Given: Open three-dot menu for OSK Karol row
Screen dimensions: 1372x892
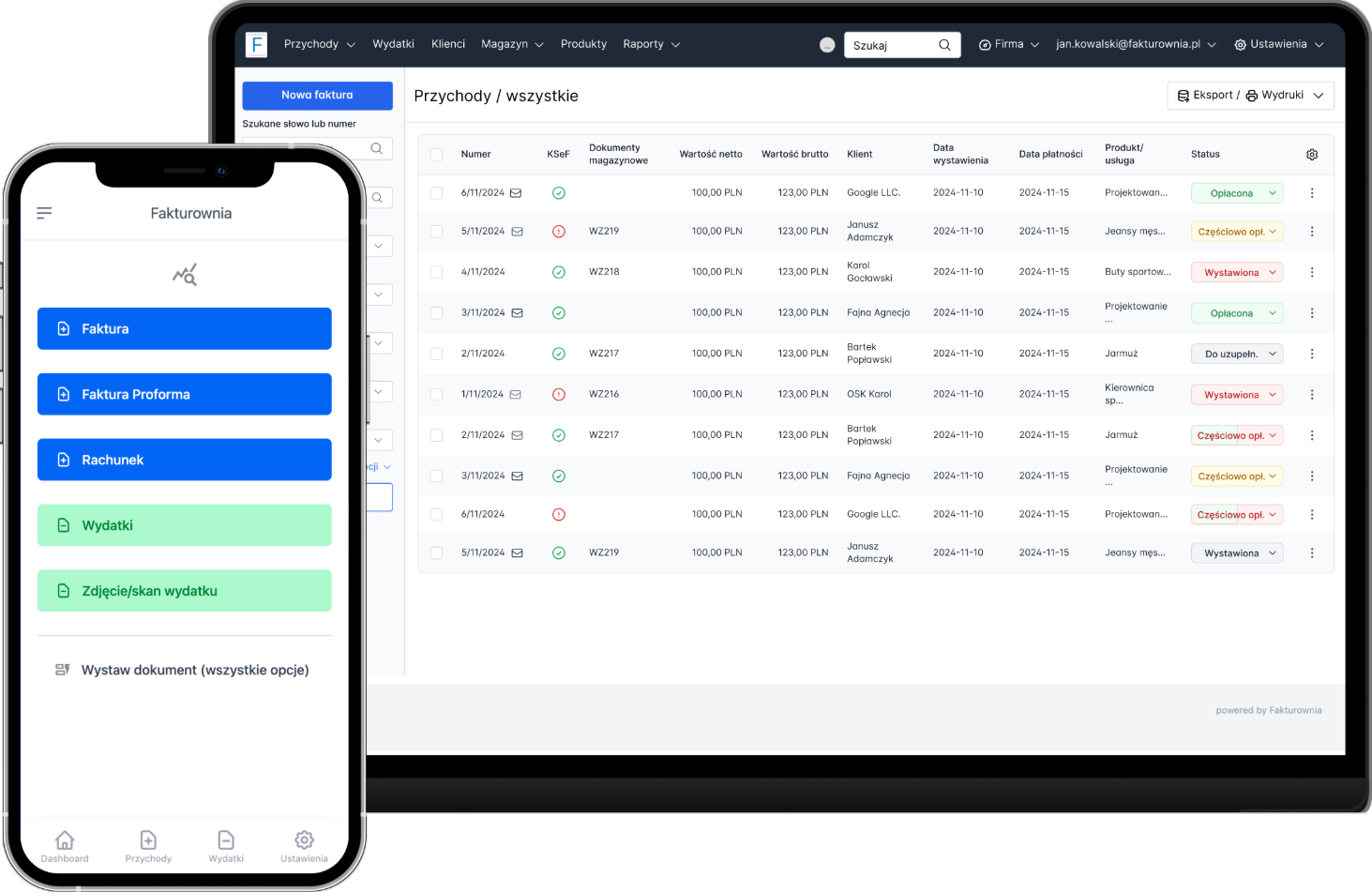Looking at the screenshot, I should click(1312, 395).
